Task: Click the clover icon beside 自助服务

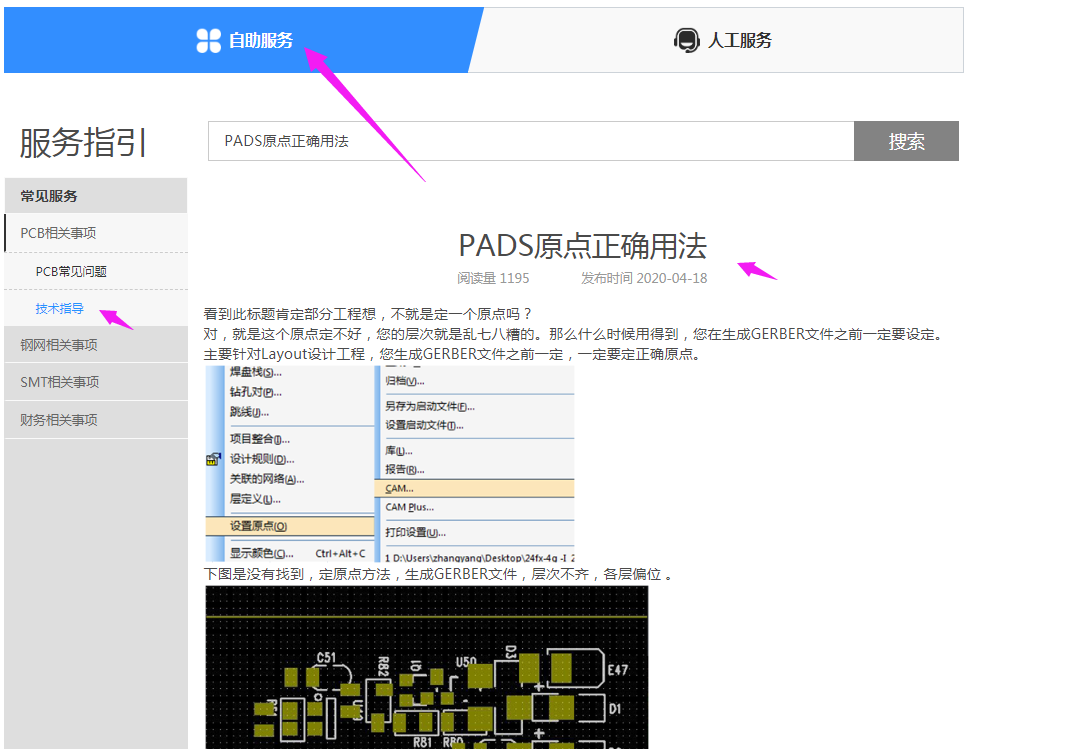Action: 208,40
